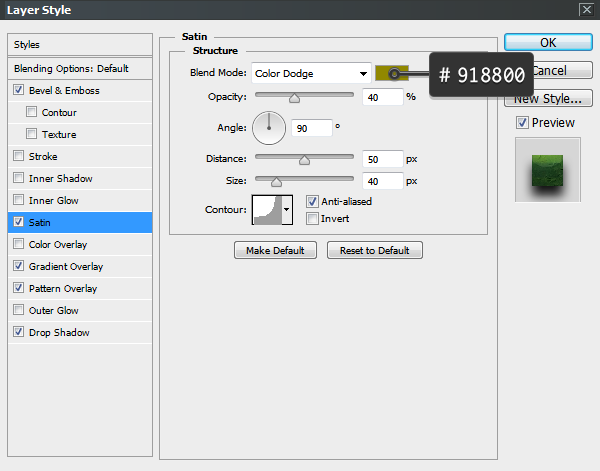Click the layer style preview thumbnail

(547, 170)
